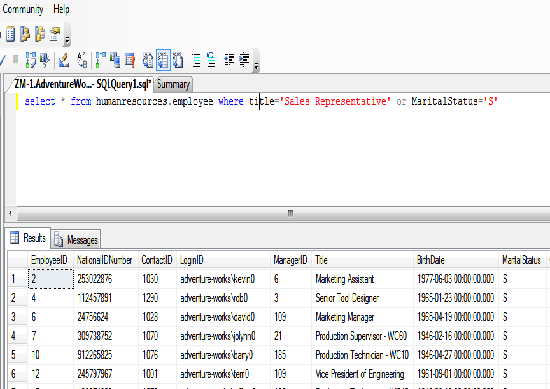Click the 'Sales Representative' string literal
The height and width of the screenshot is (389, 550).
pyautogui.click(x=335, y=101)
